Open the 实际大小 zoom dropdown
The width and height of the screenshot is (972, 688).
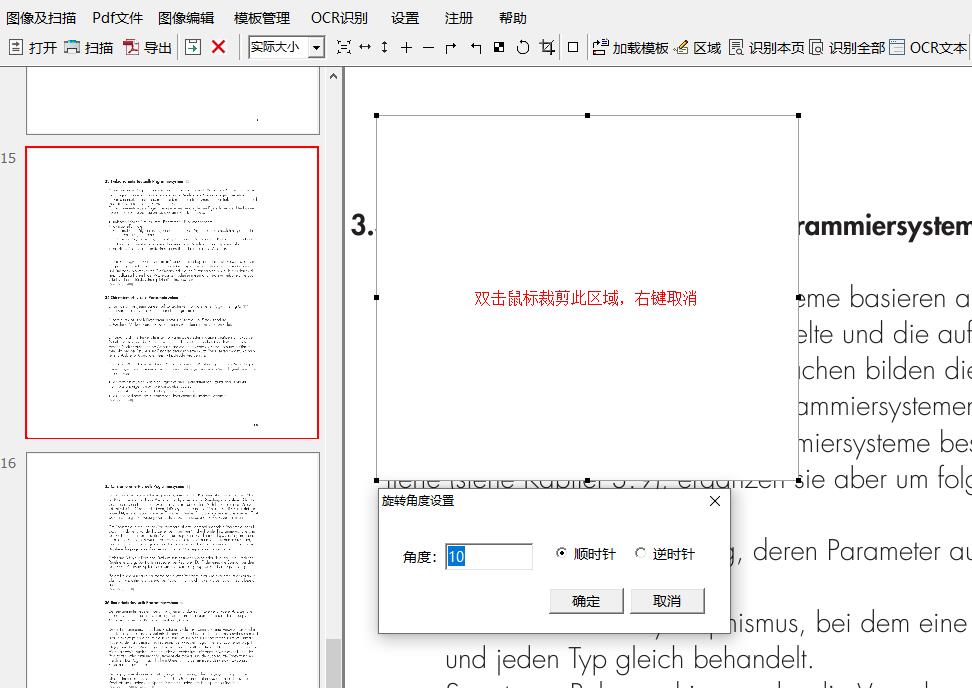pos(317,47)
